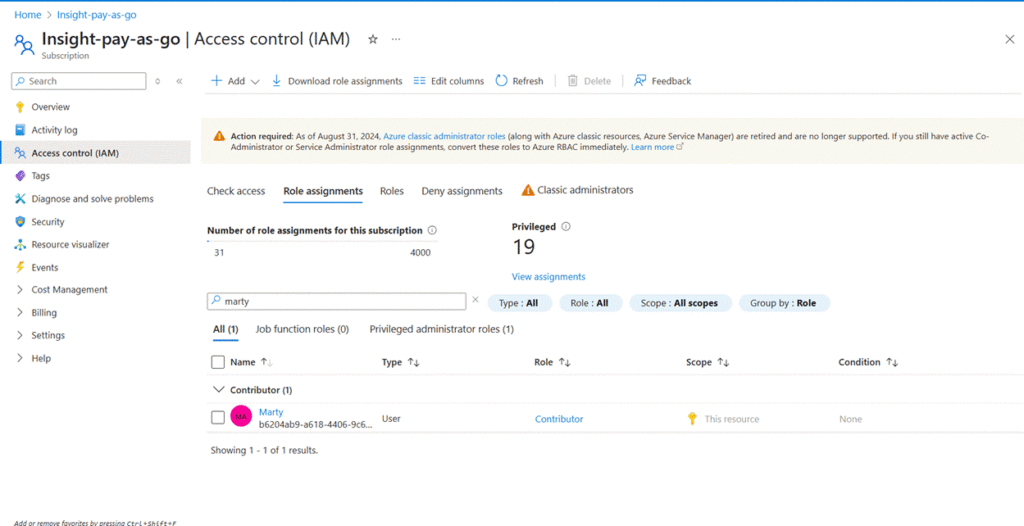1024x526 pixels.
Task: Collapse the sidebar with double chevron
Action: (x=179, y=81)
